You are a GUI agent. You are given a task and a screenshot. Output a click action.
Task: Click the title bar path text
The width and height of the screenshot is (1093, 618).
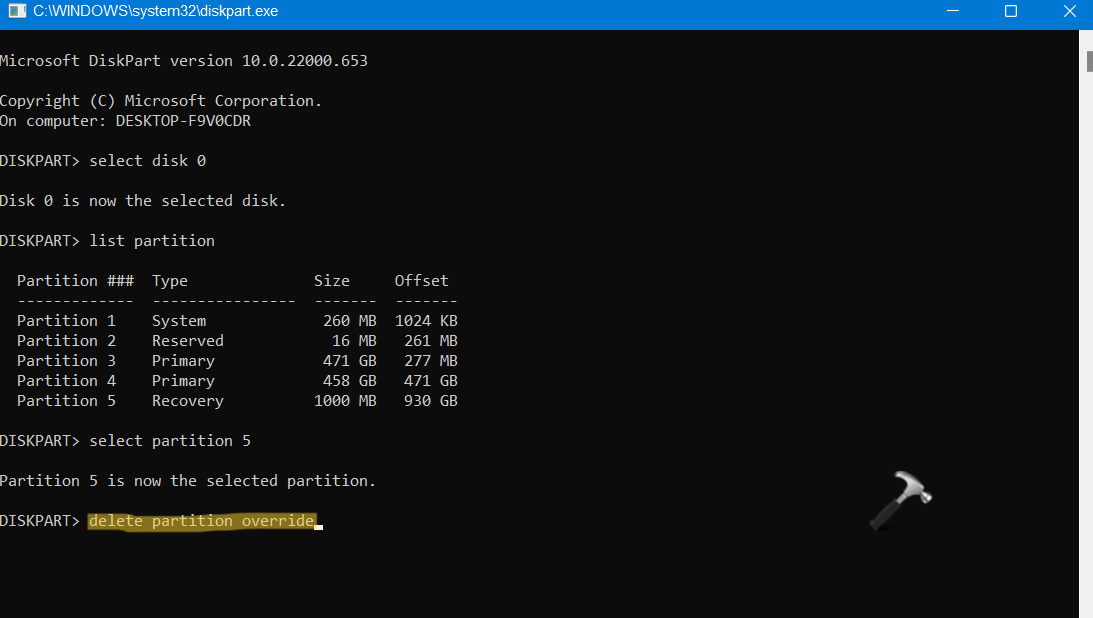coord(155,12)
